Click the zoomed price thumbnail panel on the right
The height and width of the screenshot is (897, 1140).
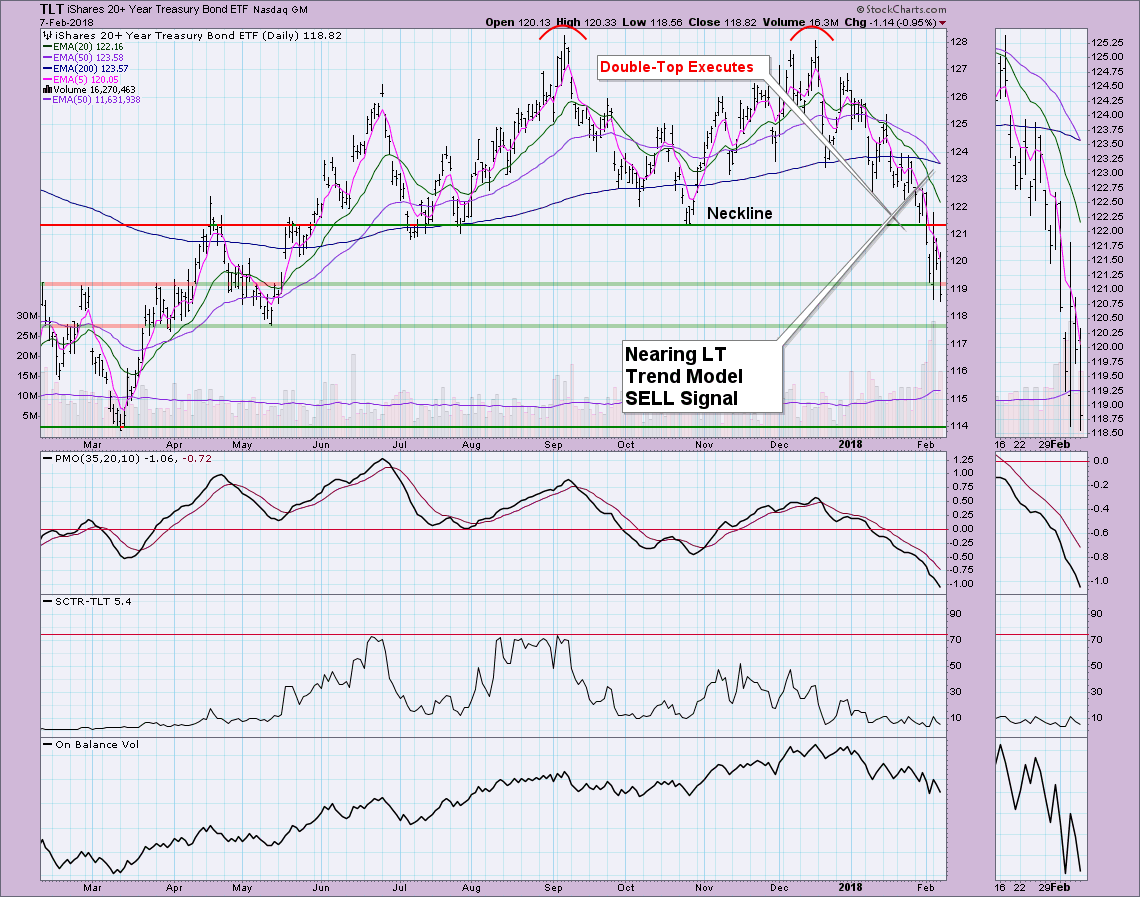[x=1038, y=235]
